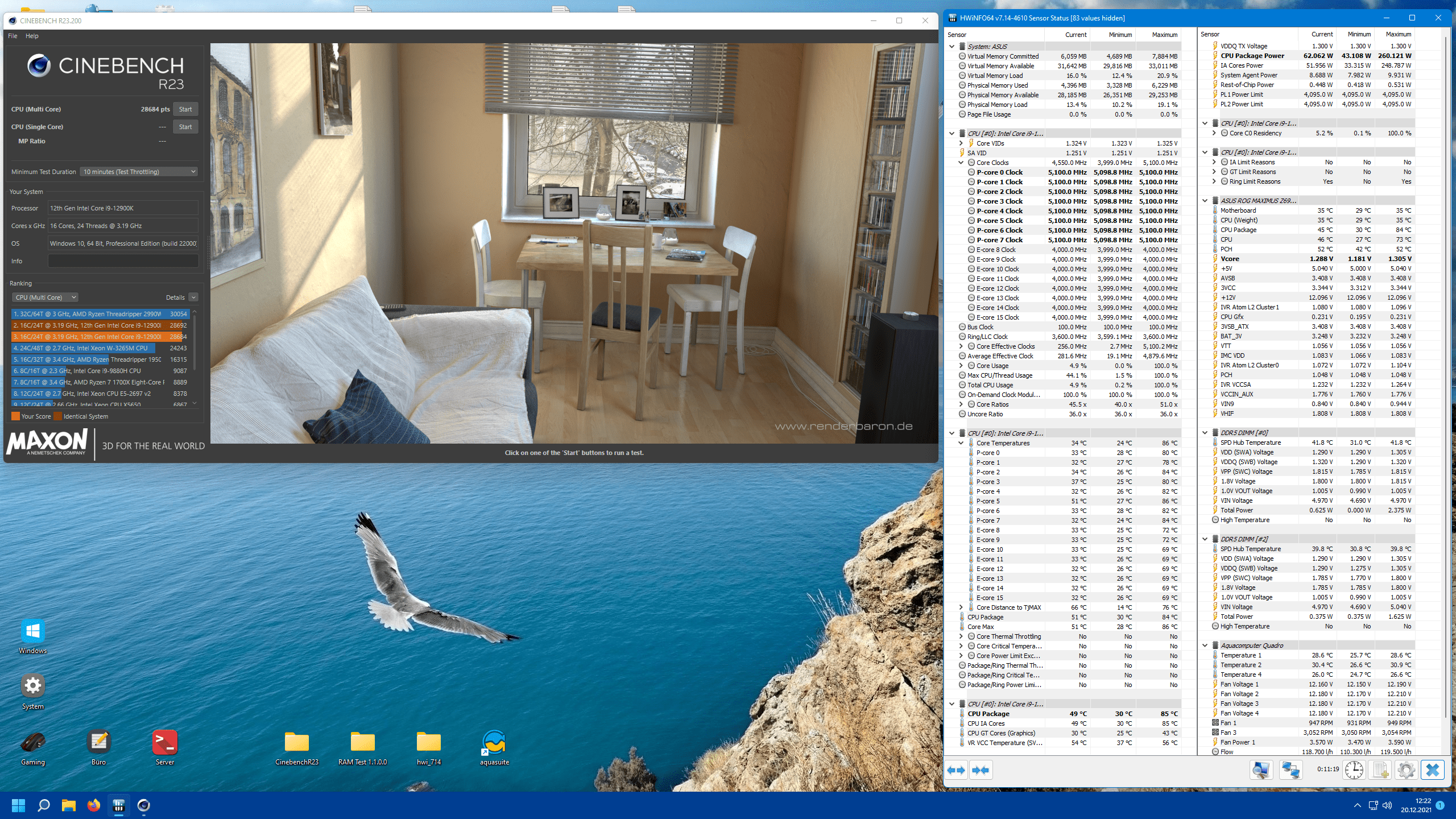
Task: Open HWiNFO remote network monitors icon
Action: (1290, 770)
